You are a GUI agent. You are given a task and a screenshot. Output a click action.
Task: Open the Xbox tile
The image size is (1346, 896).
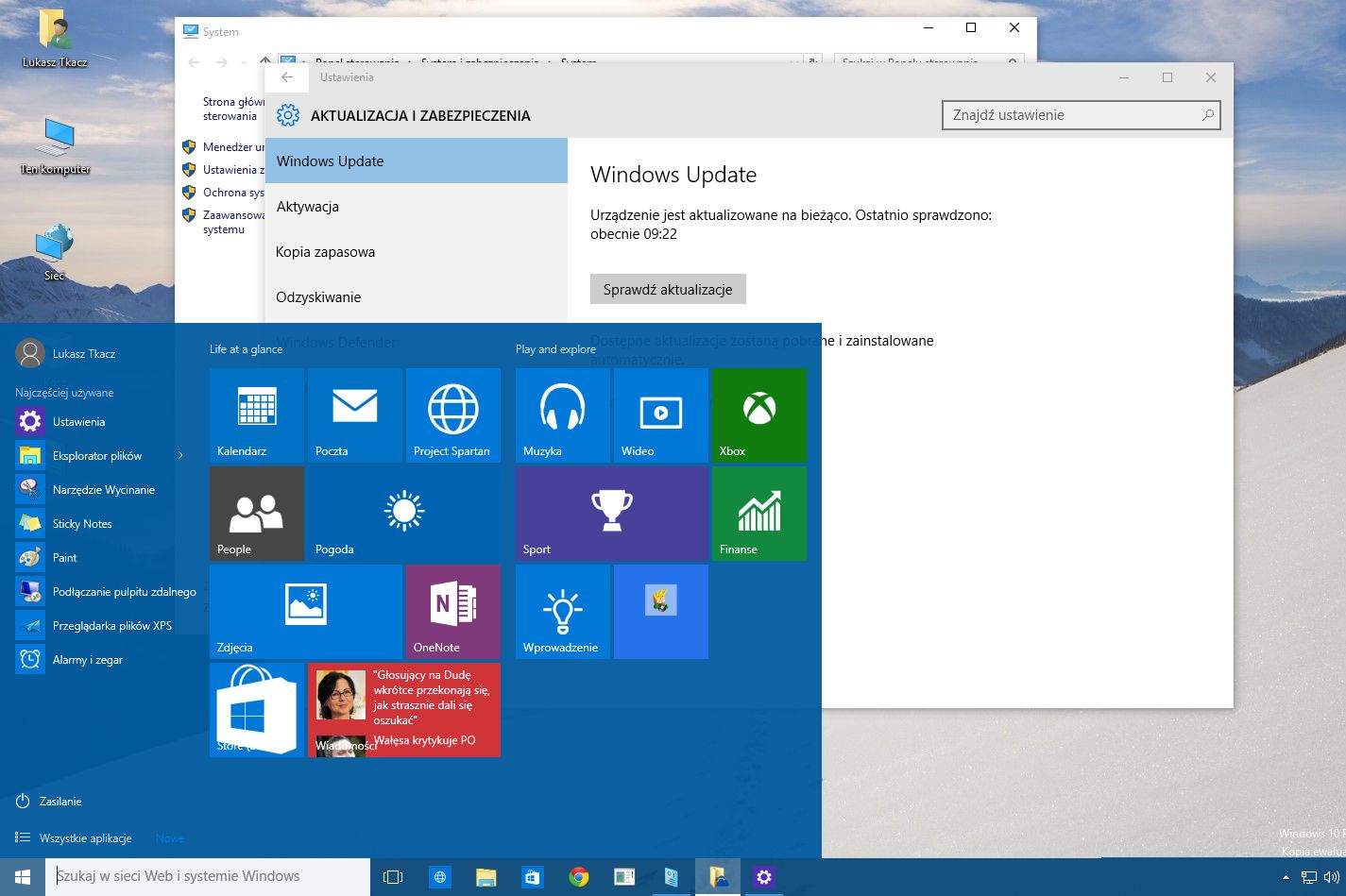coord(758,415)
